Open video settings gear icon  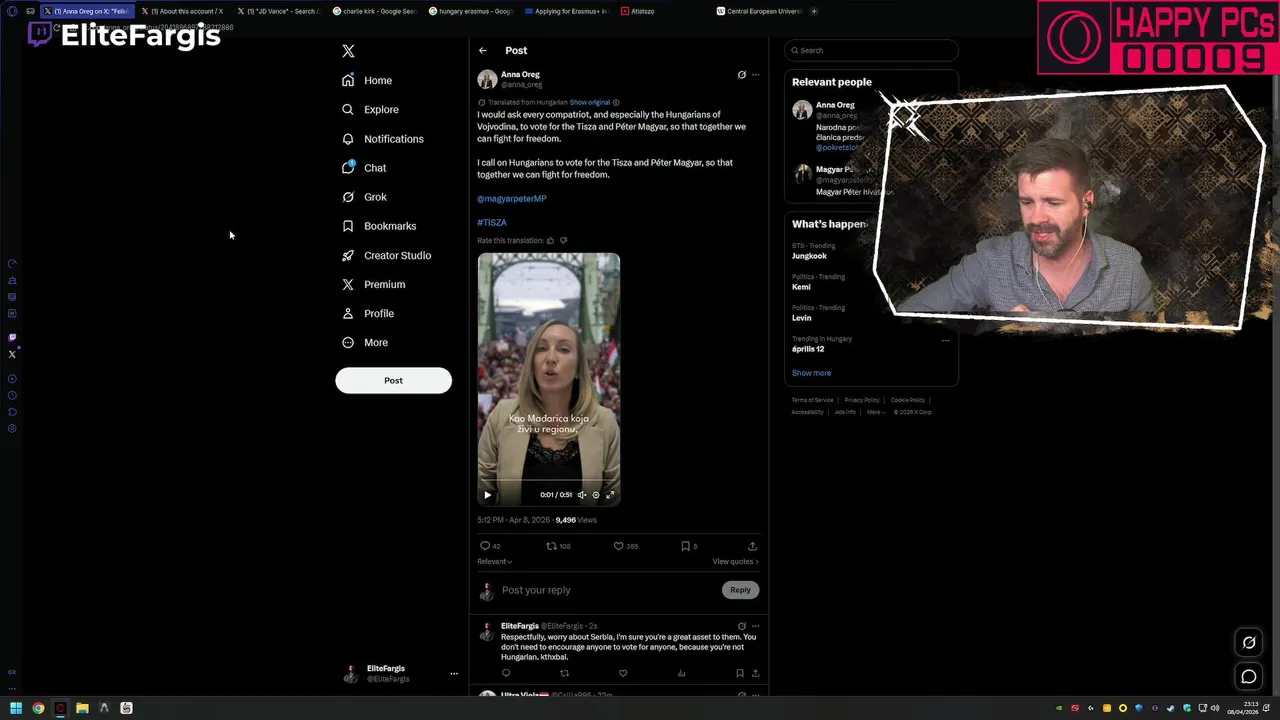(596, 495)
